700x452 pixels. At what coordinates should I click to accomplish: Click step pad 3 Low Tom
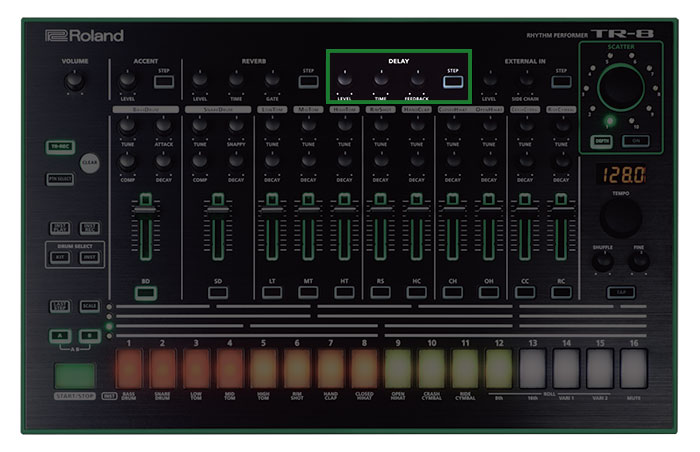(196, 368)
